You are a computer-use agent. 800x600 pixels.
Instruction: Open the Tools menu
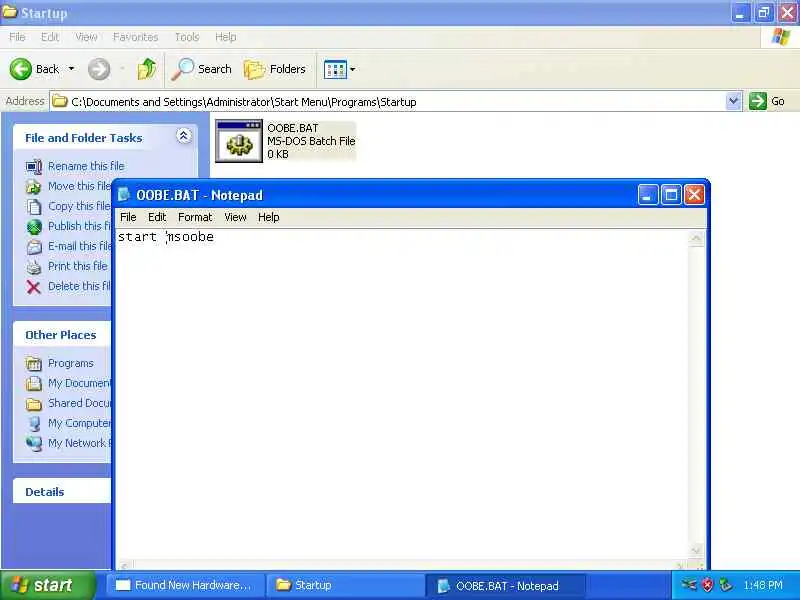click(x=187, y=37)
